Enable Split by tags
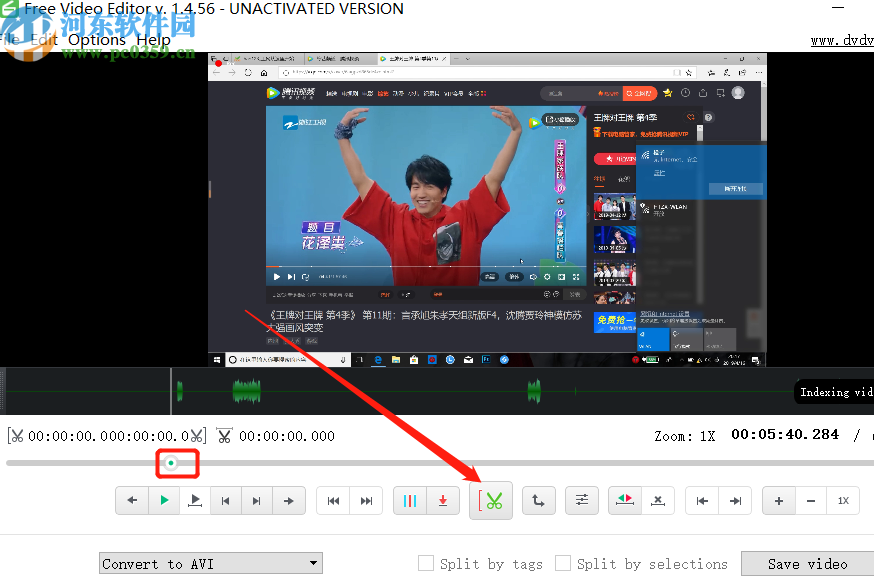Image resolution: width=874 pixels, height=577 pixels. pos(426,563)
